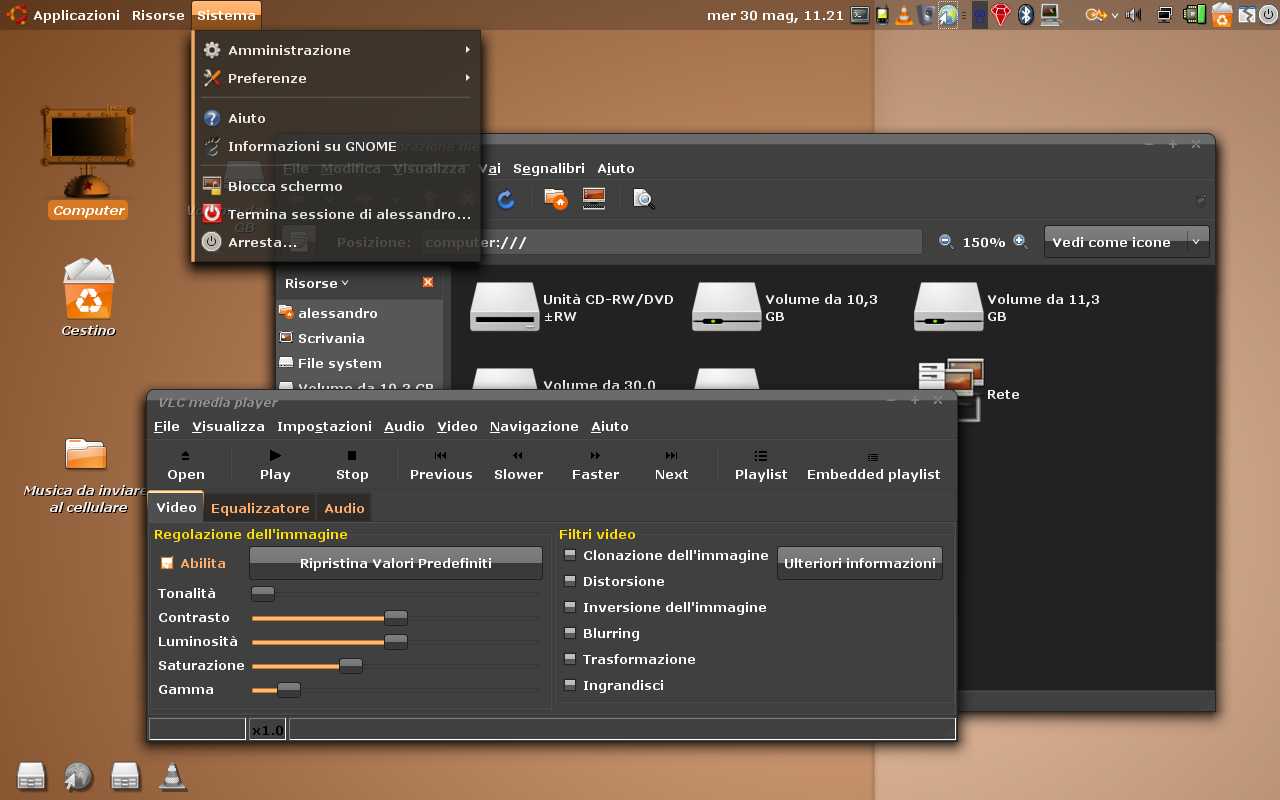Image resolution: width=1280 pixels, height=800 pixels.
Task: Toggle Distorsione video filter
Action: tap(571, 581)
